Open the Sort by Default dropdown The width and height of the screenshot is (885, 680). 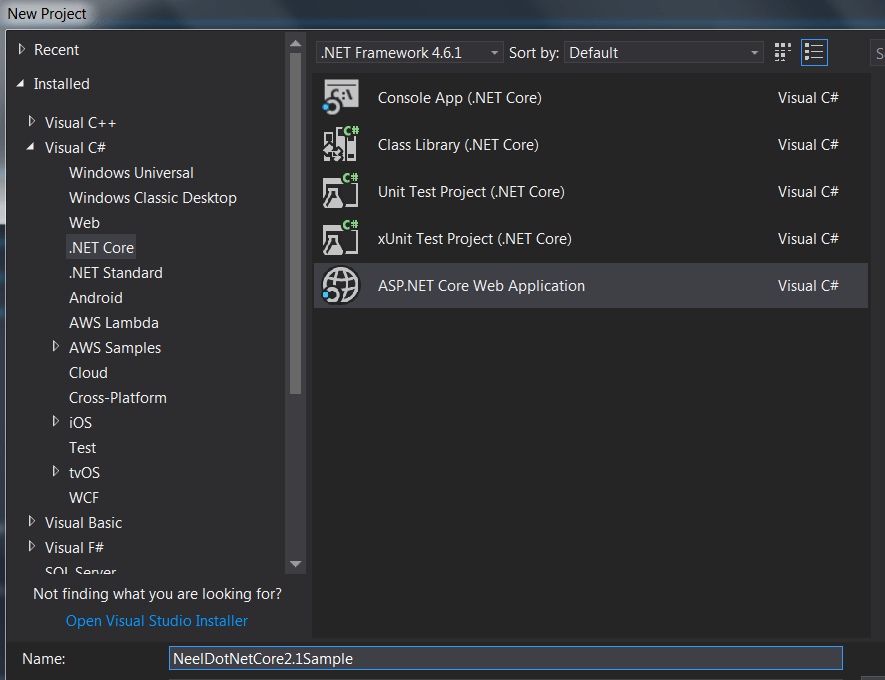click(664, 53)
